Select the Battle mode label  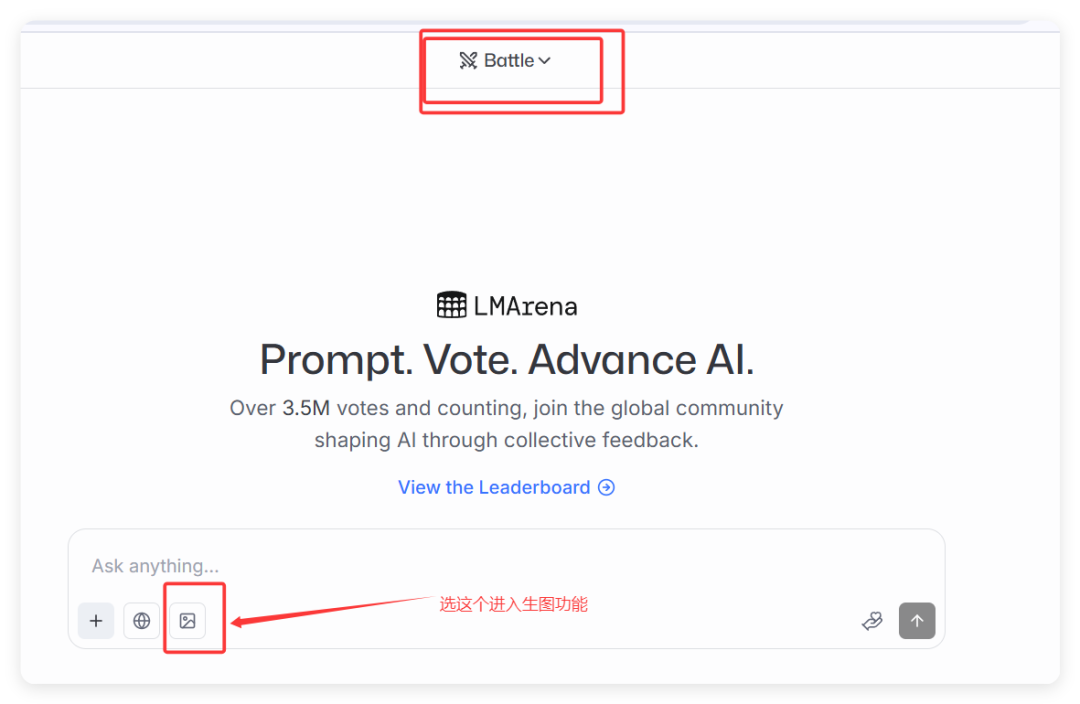coord(509,61)
